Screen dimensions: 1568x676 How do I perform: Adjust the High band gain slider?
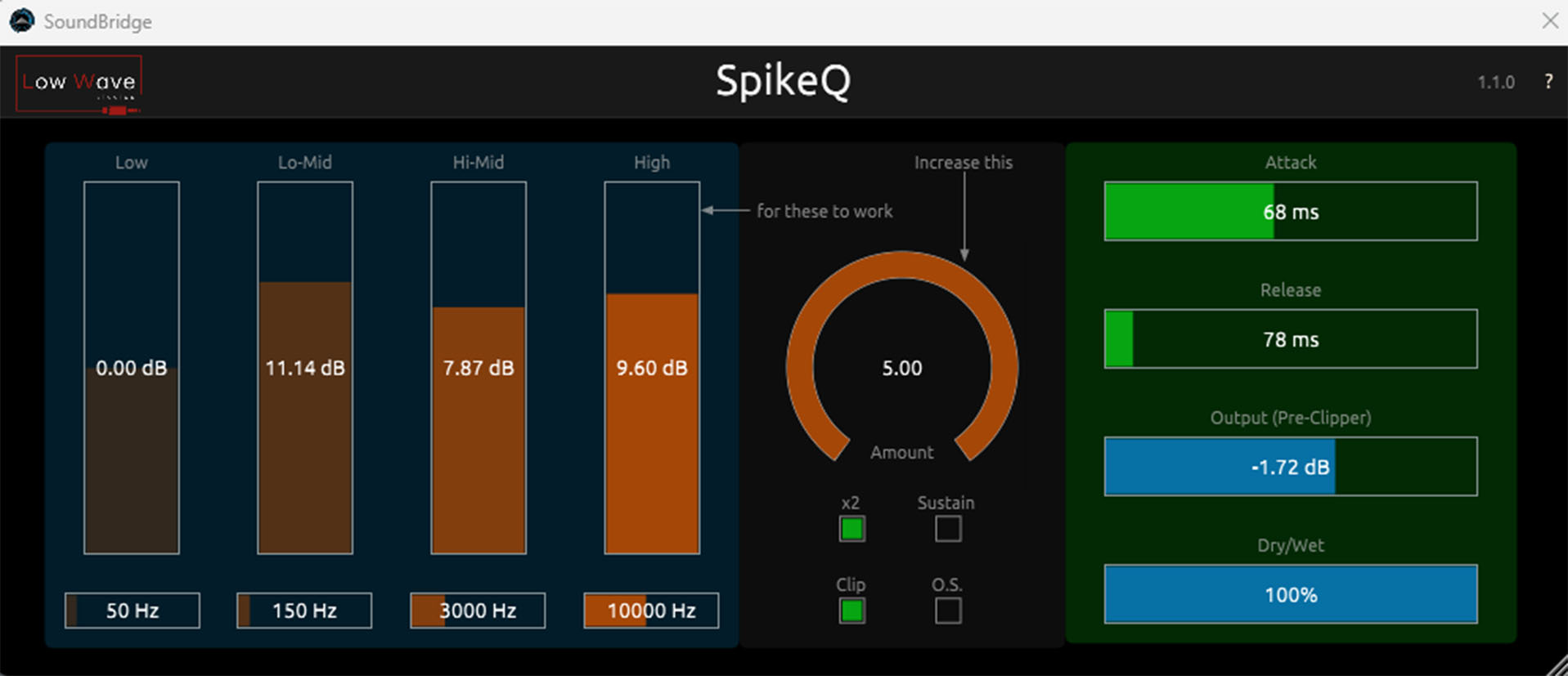(652, 368)
